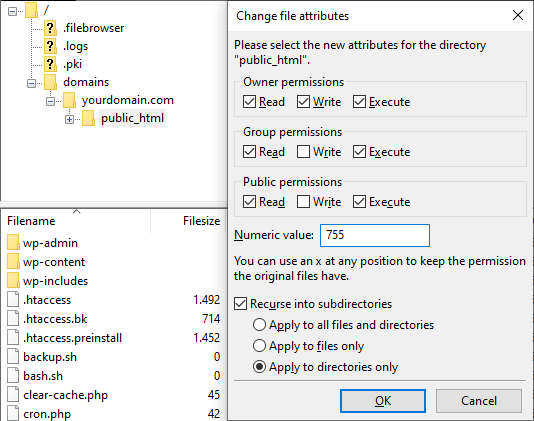The image size is (534, 421).
Task: Click the cron.php file icon
Action: point(13,414)
